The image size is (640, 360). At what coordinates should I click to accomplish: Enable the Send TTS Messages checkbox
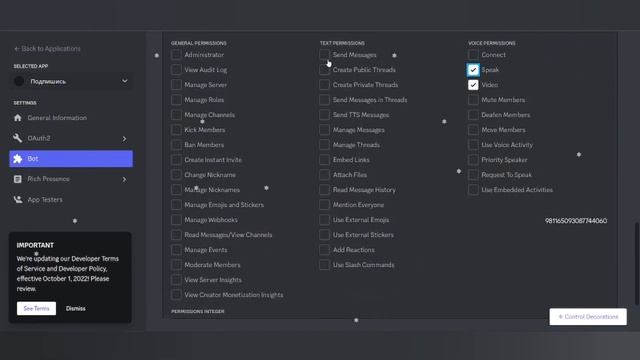point(324,115)
